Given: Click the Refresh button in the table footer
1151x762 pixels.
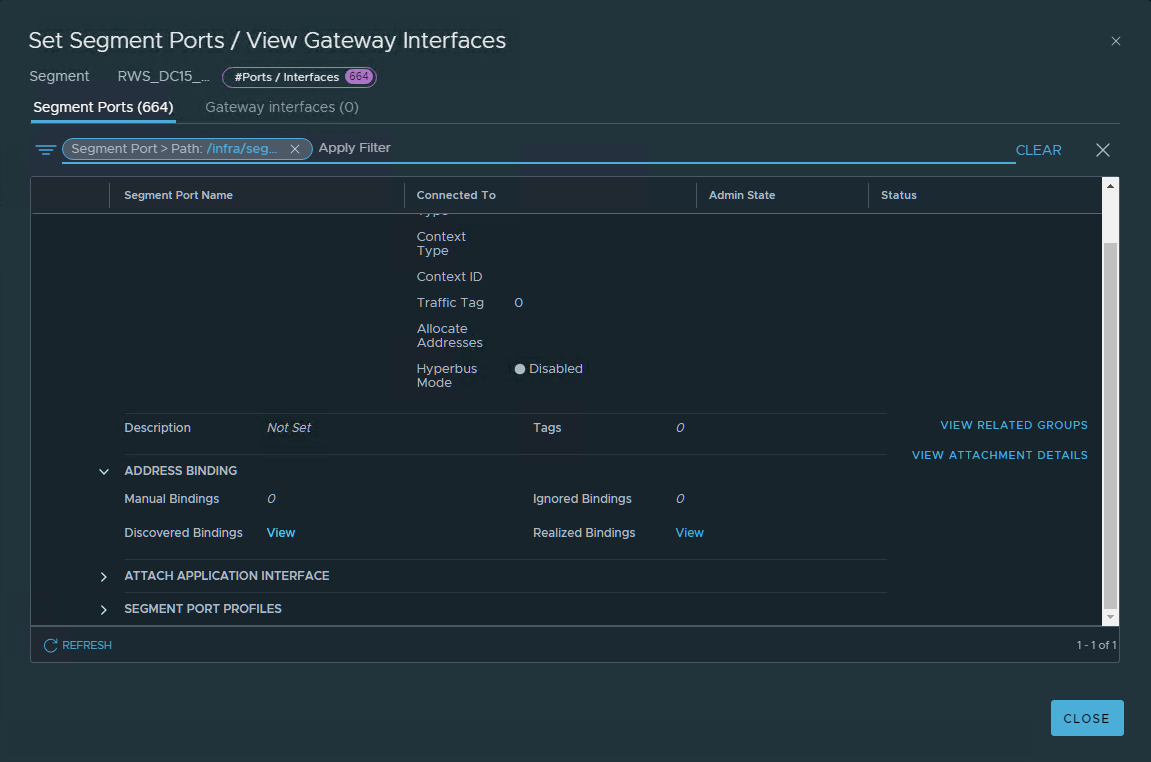Looking at the screenshot, I should 78,645.
